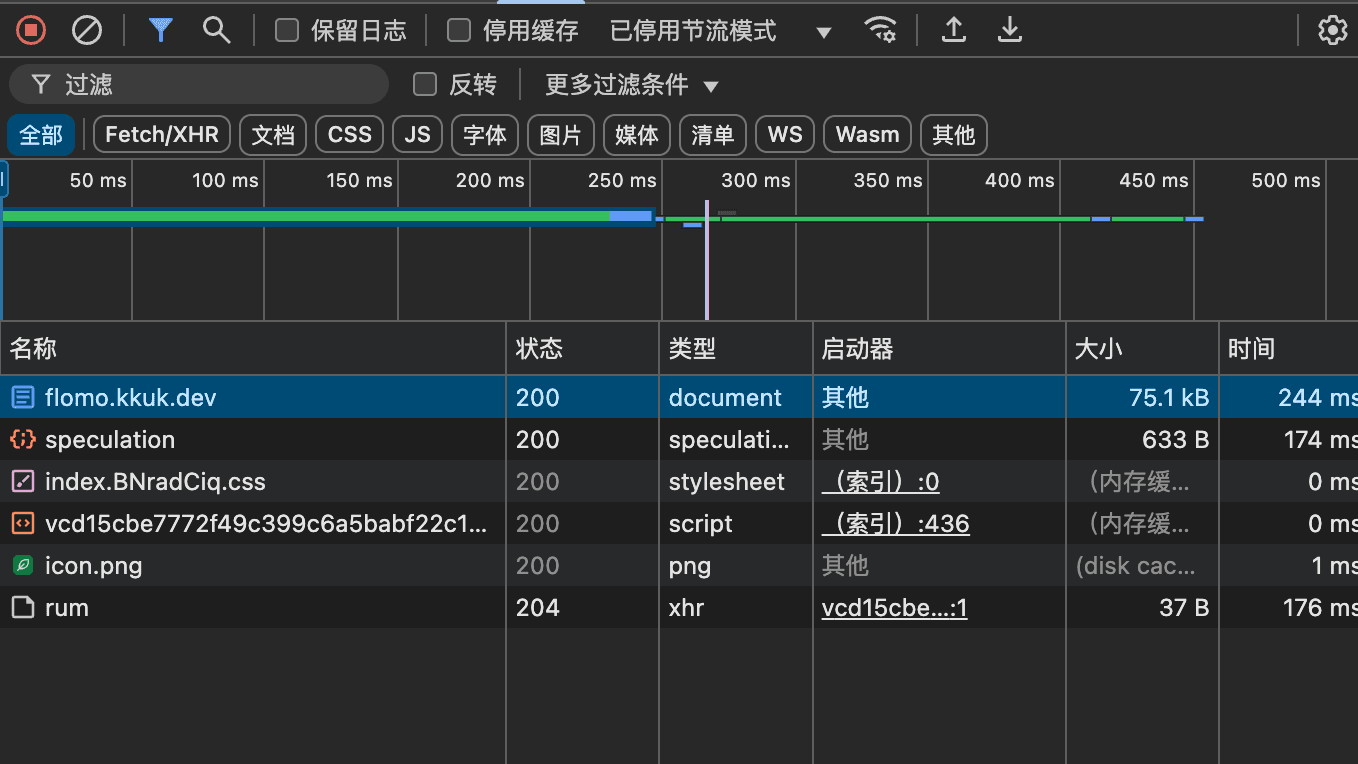The width and height of the screenshot is (1358, 764).
Task: Import a HAR file
Action: point(953,30)
